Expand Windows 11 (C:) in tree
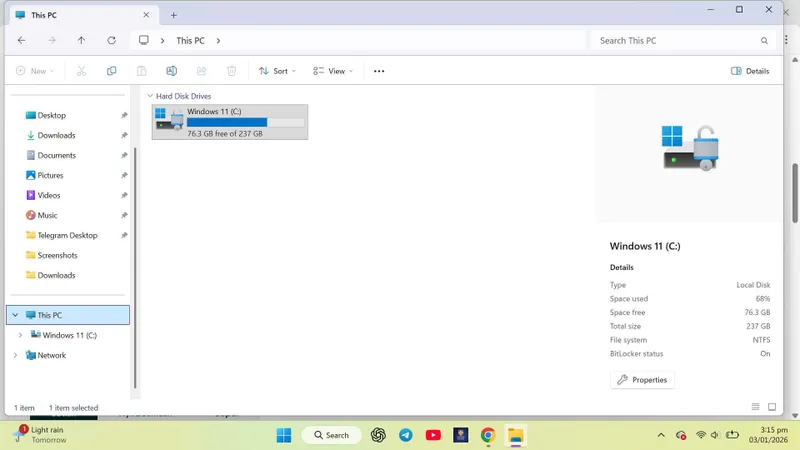This screenshot has height=450, width=800. (x=20, y=335)
